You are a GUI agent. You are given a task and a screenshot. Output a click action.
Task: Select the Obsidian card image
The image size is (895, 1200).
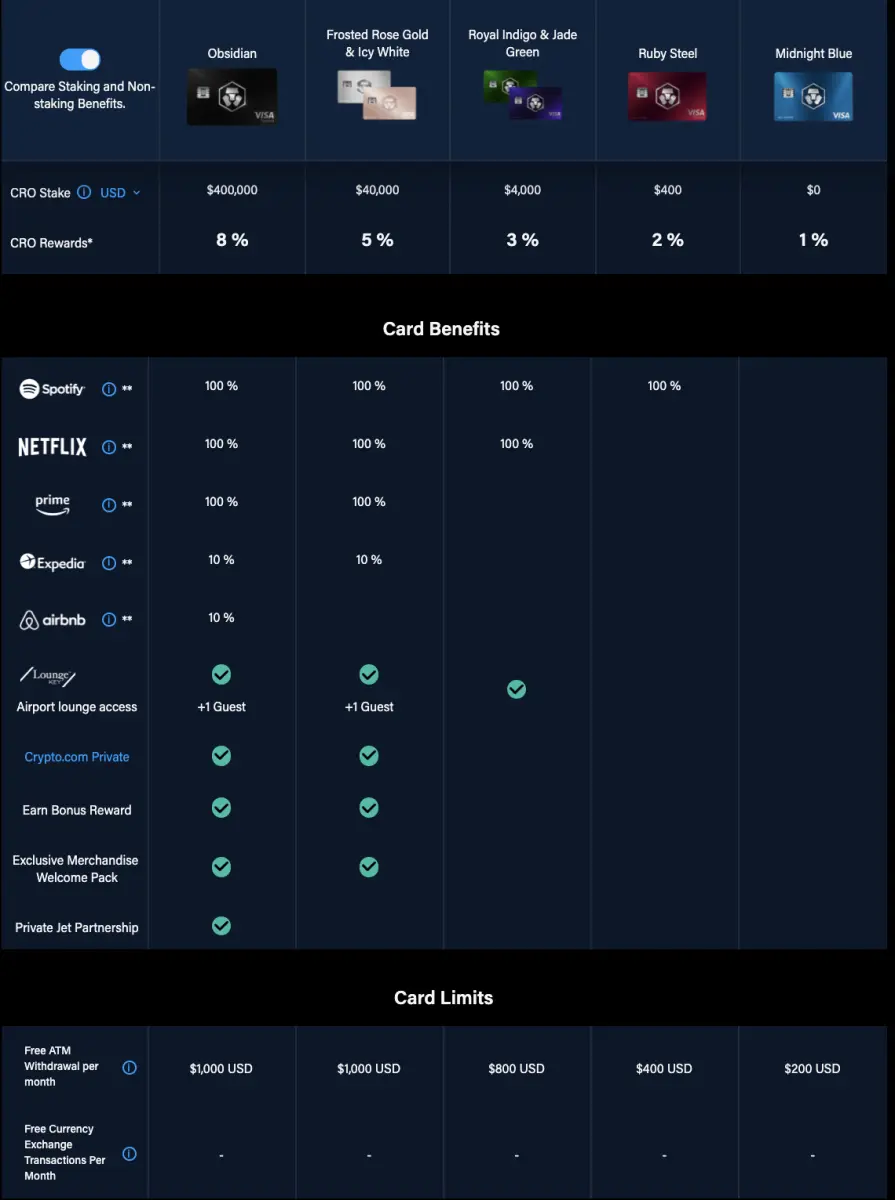[232, 97]
